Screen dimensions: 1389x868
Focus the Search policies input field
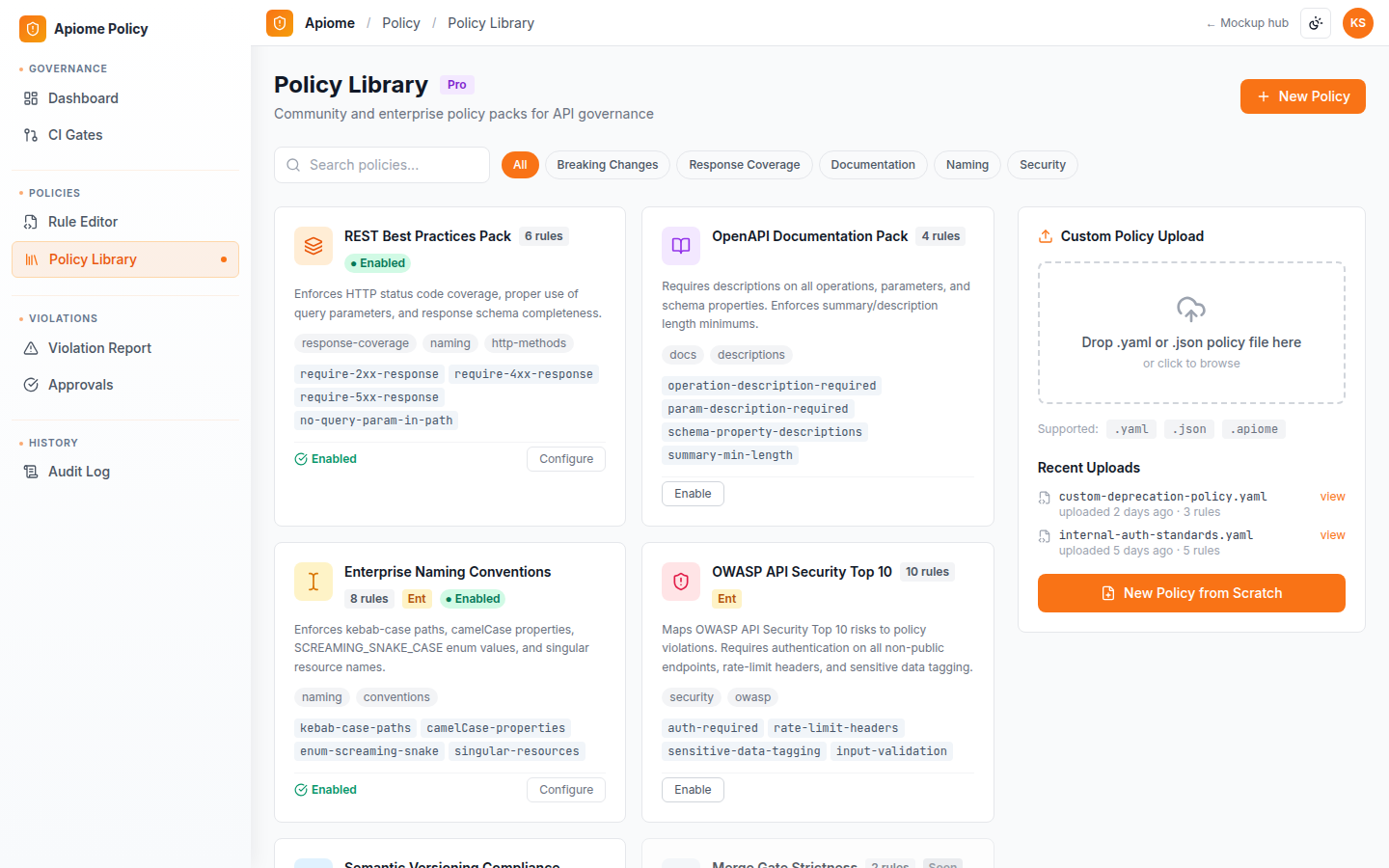pos(382,165)
